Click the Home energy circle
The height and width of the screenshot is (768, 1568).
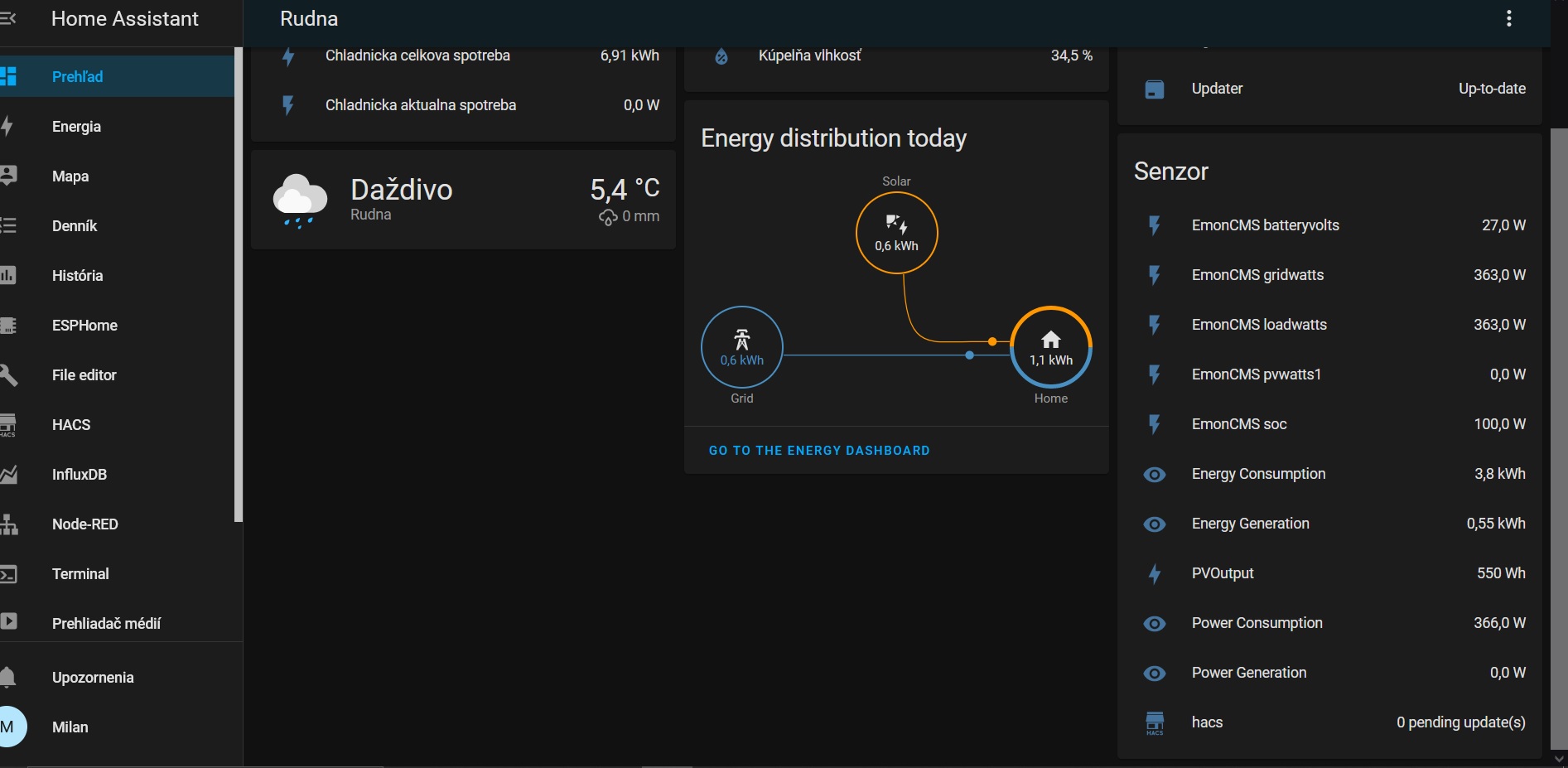(x=1051, y=347)
